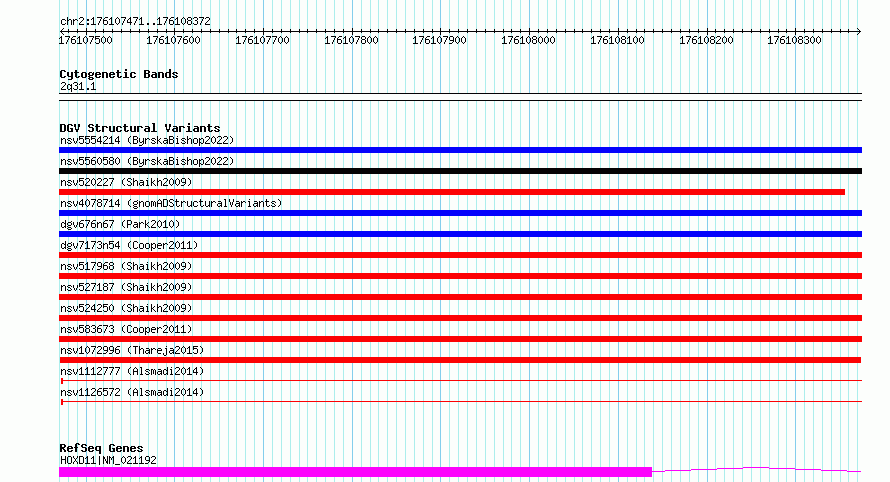Open variant dgv676n67 (Park2010) label
Viewport: 890px width, 482px height.
click(120, 224)
